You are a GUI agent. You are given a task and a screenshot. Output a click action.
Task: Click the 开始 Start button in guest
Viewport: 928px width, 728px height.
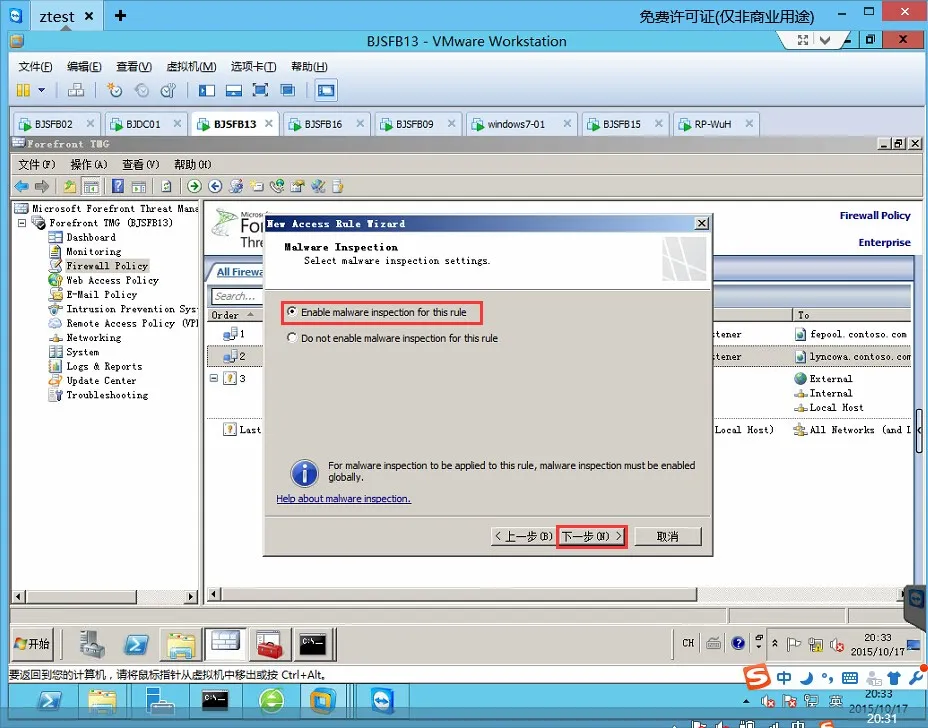click(x=32, y=644)
